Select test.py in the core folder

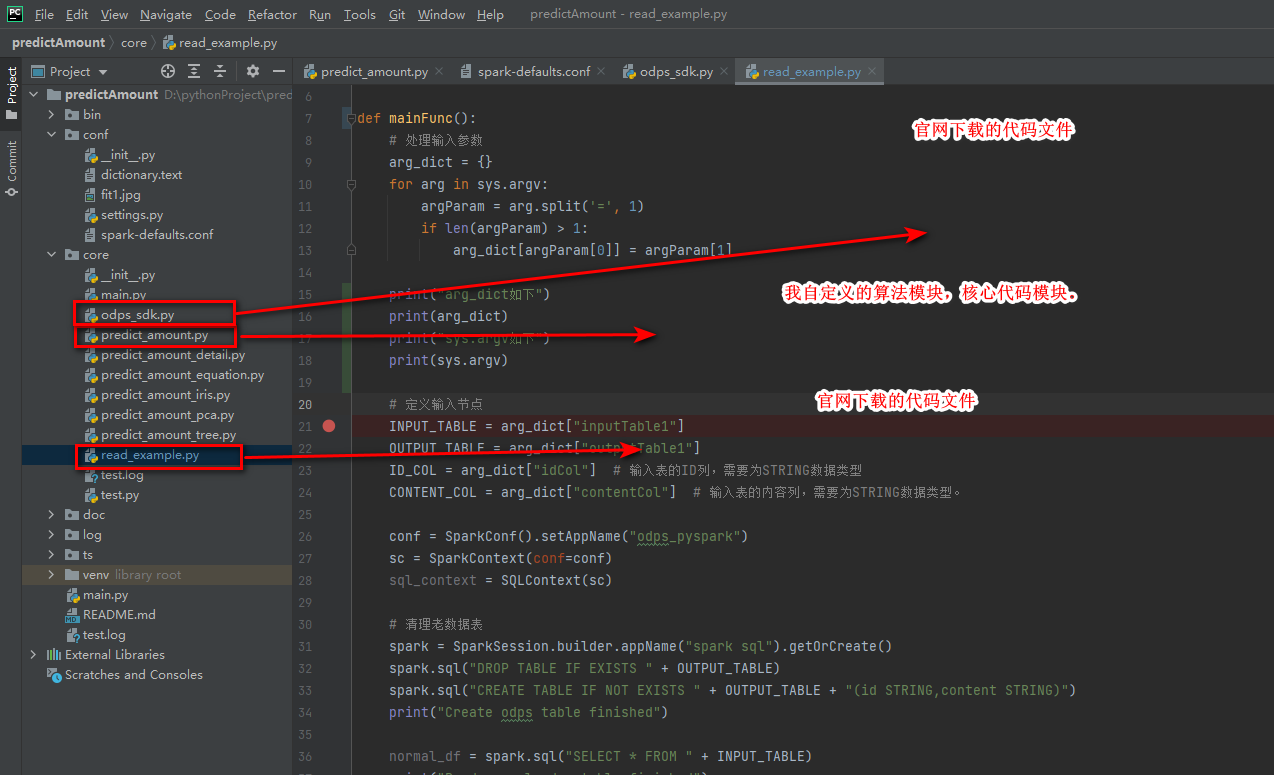tap(120, 494)
